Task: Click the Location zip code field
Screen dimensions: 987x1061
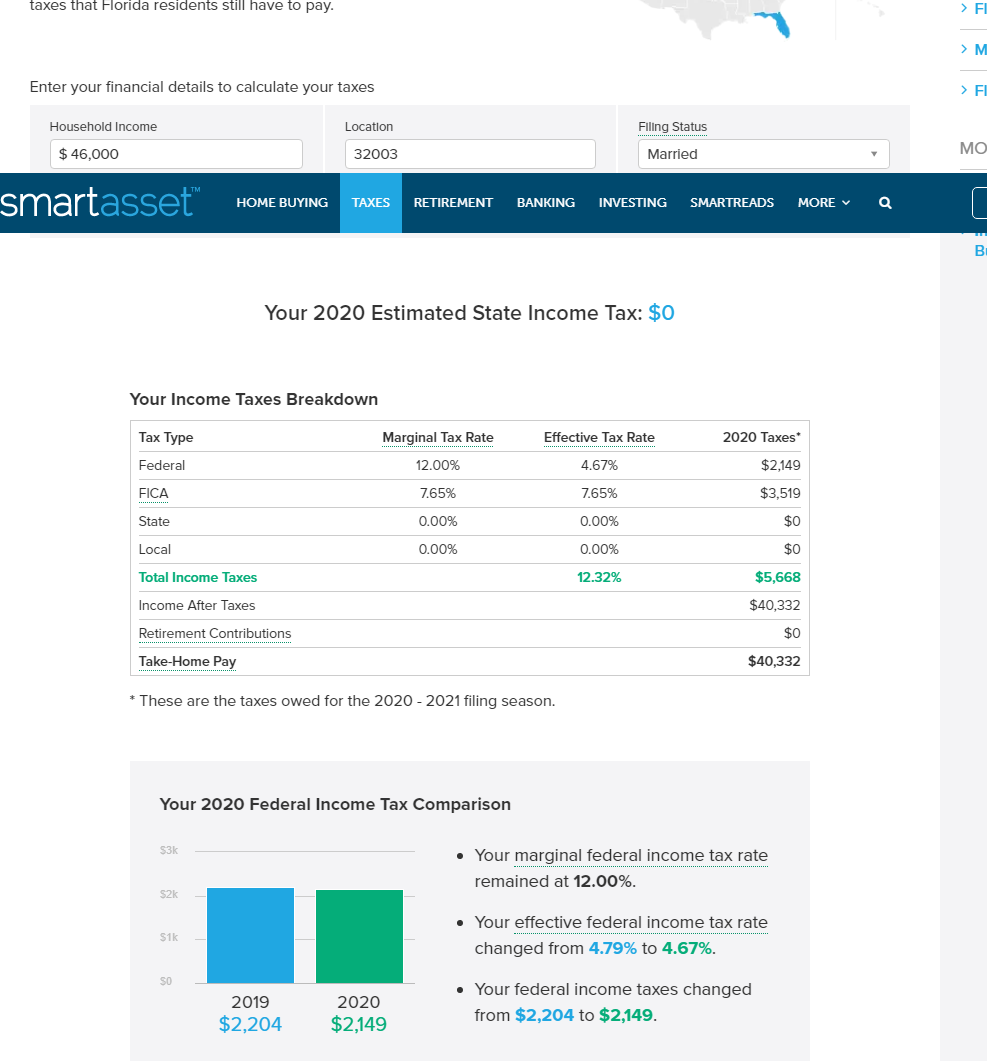Action: point(470,154)
